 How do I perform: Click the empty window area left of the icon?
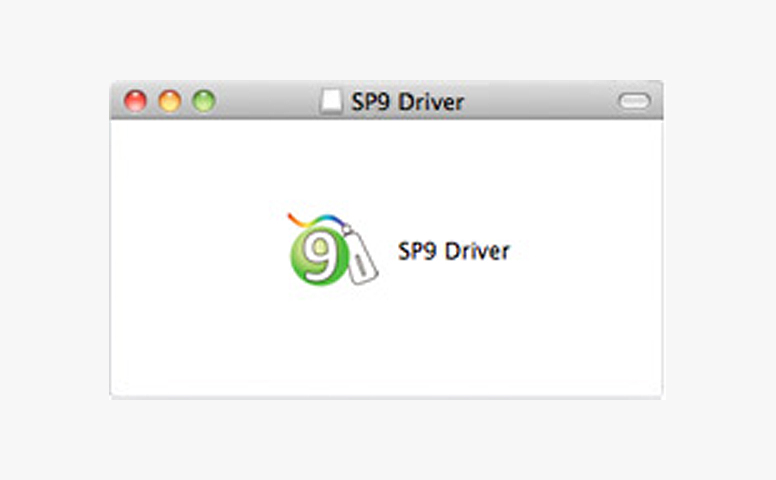coord(190,250)
